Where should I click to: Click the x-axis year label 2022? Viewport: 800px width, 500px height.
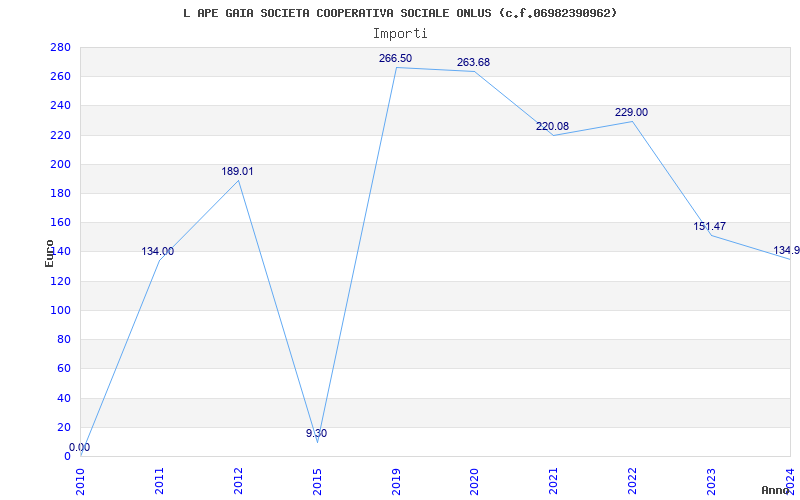point(633,481)
